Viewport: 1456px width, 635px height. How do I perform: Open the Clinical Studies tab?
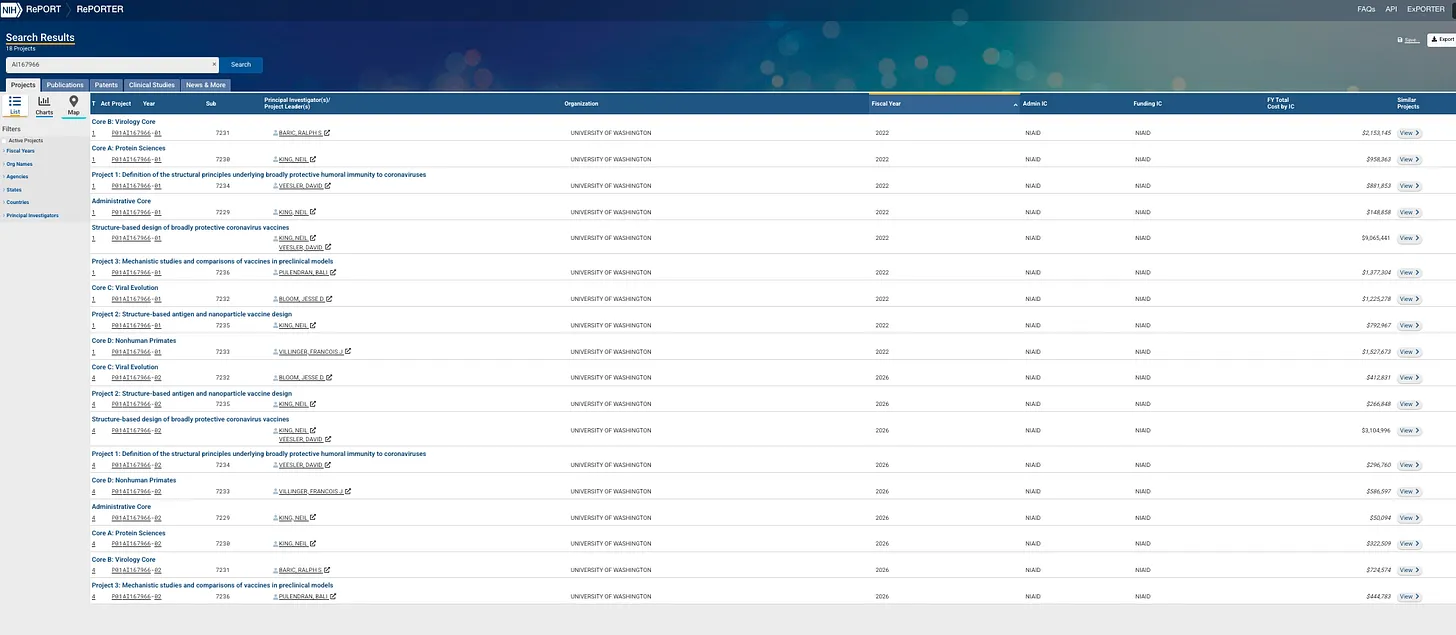(x=152, y=85)
